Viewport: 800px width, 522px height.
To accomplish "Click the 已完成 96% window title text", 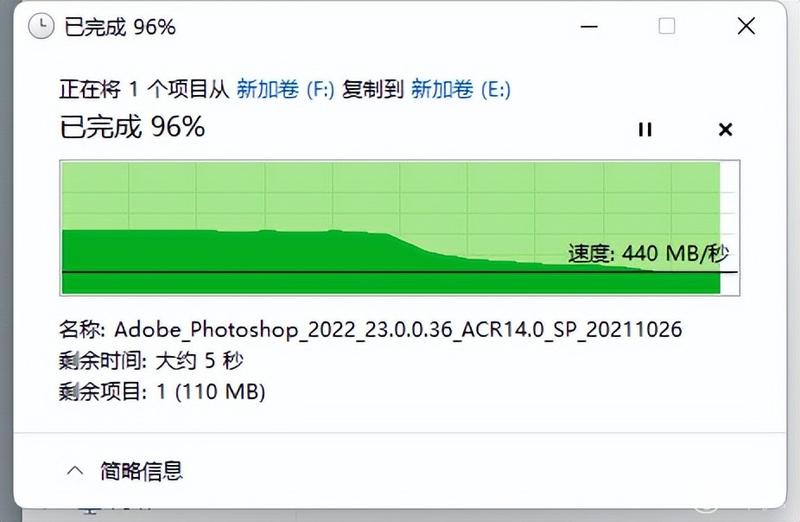I will point(120,27).
